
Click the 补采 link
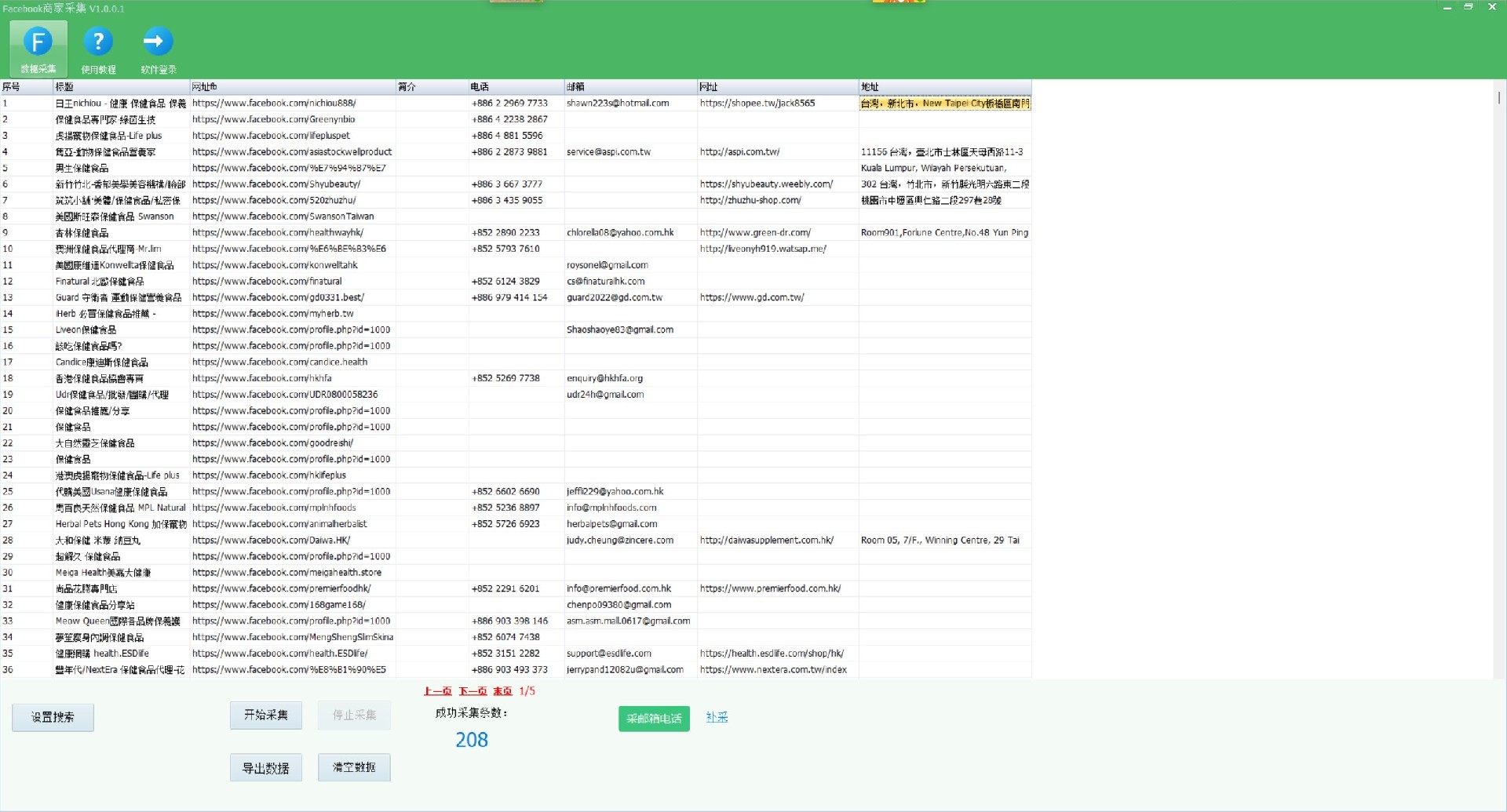click(717, 717)
